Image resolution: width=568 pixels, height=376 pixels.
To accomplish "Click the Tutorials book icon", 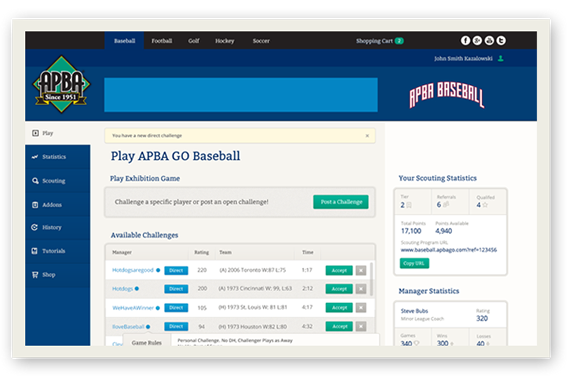I will click(x=34, y=251).
